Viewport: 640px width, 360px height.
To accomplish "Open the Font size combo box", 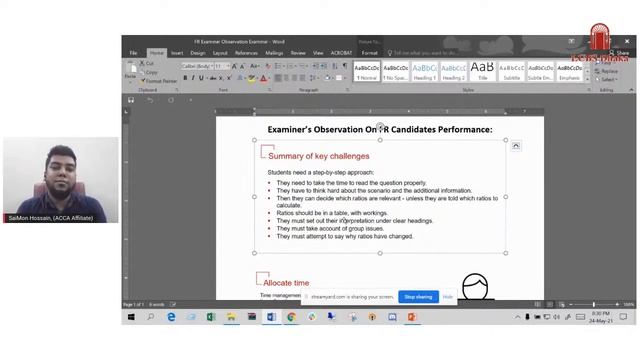I will click(222, 66).
